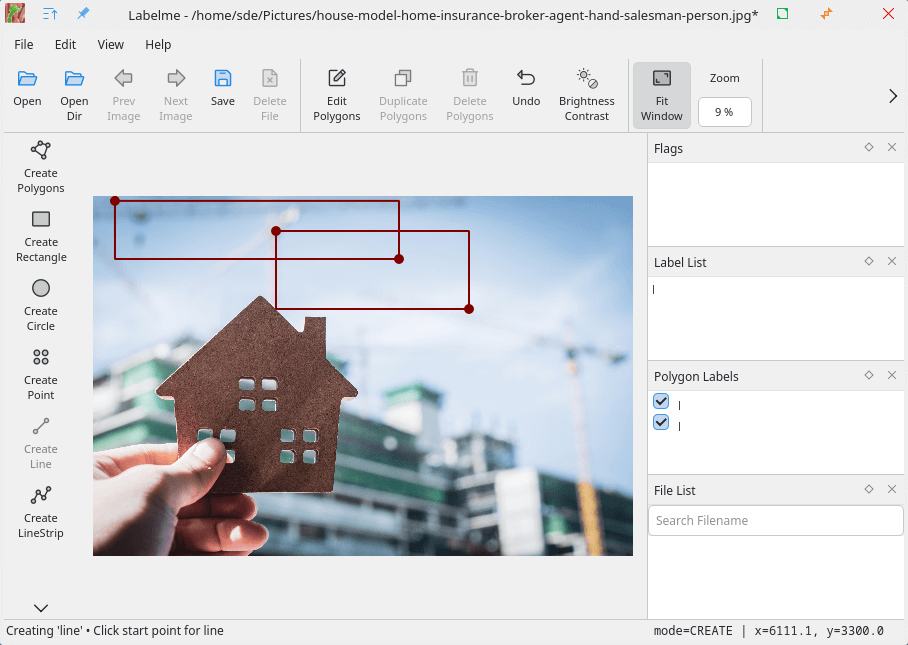This screenshot has width=908, height=645.
Task: Click the Search Filename input field
Action: click(776, 520)
